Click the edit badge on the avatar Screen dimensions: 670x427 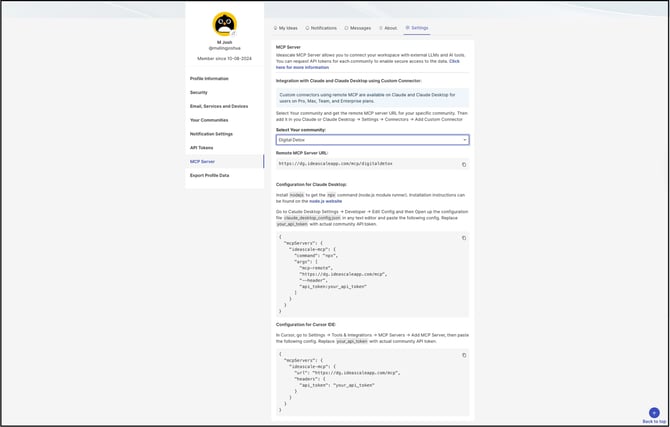coord(233,33)
